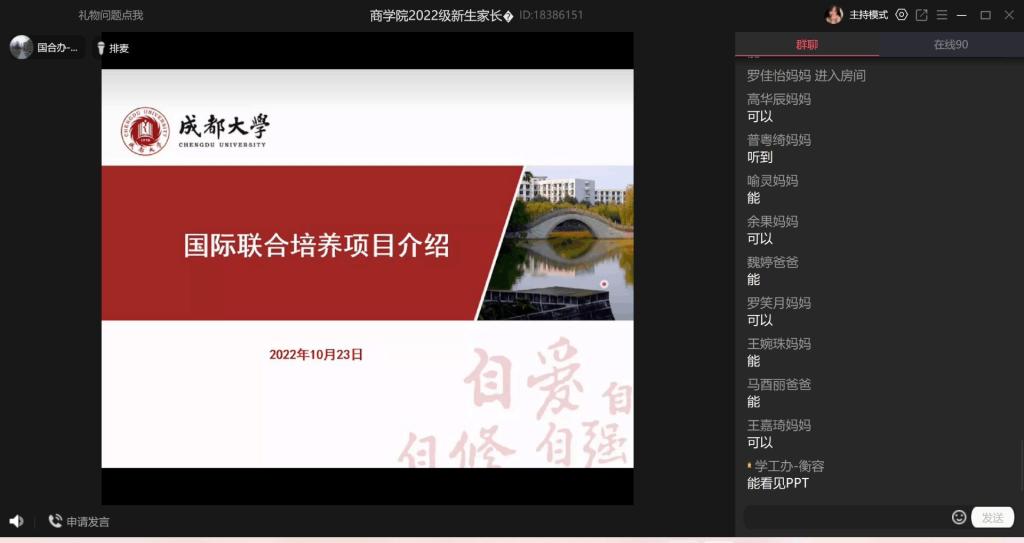Click the 排麦 microphone queue button
This screenshot has width=1024, height=543.
113,48
